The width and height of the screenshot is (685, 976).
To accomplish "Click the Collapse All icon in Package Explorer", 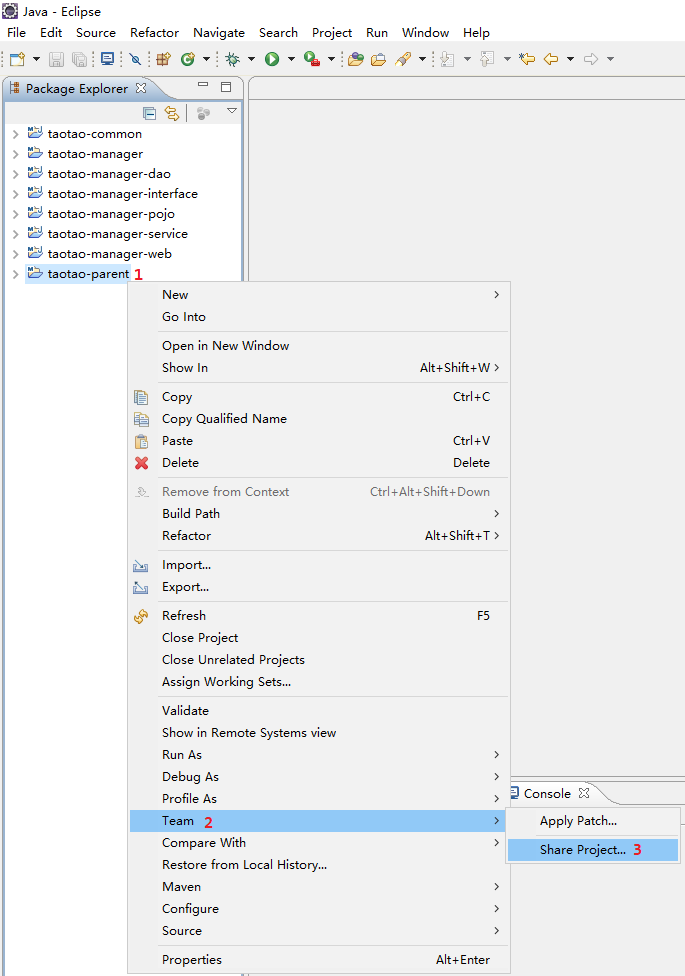I will pyautogui.click(x=149, y=113).
